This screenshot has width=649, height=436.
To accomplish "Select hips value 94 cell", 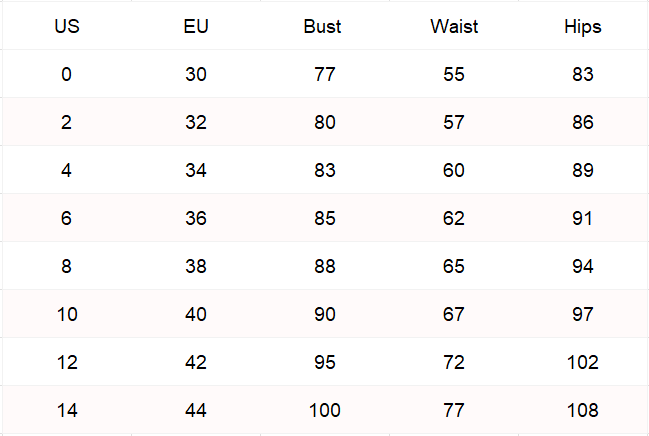I will [x=583, y=266].
